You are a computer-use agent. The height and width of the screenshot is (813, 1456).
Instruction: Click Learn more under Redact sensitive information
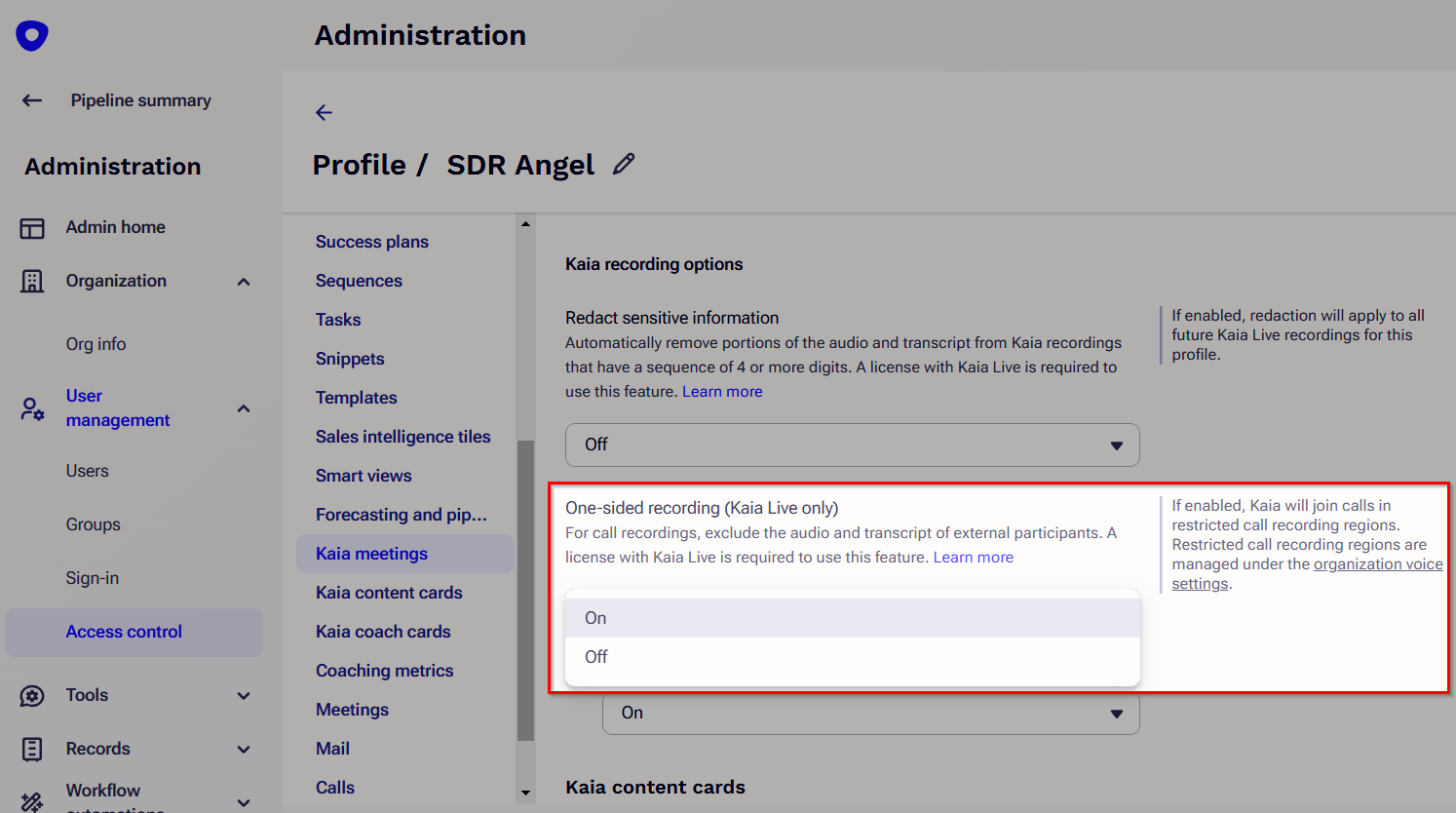pyautogui.click(x=722, y=392)
